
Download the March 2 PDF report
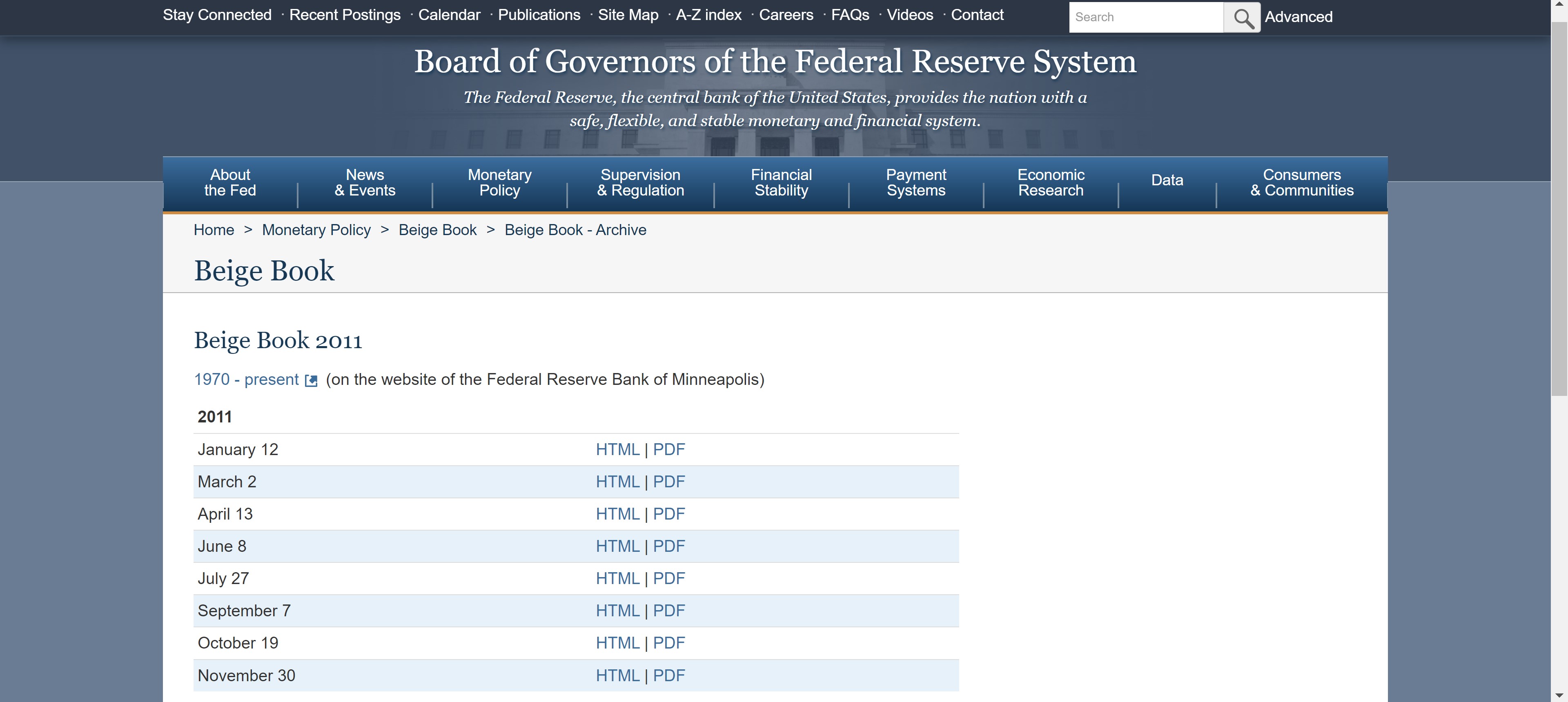[x=668, y=482]
